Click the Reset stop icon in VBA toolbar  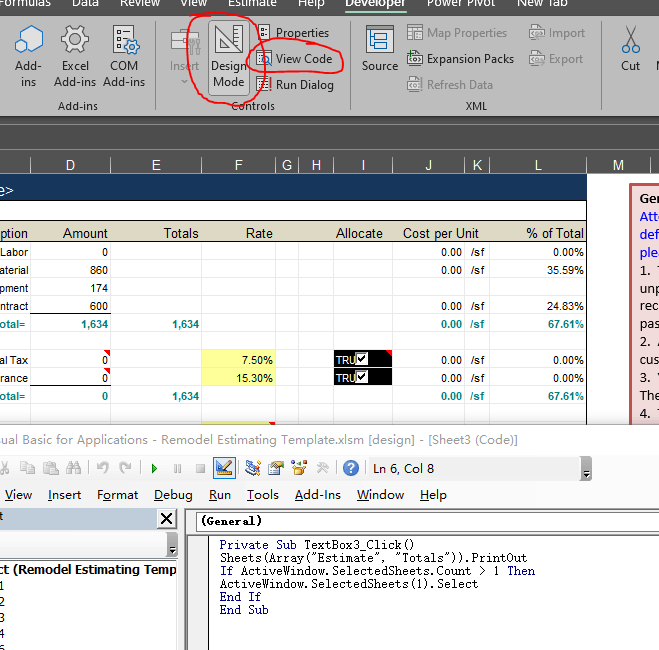200,468
